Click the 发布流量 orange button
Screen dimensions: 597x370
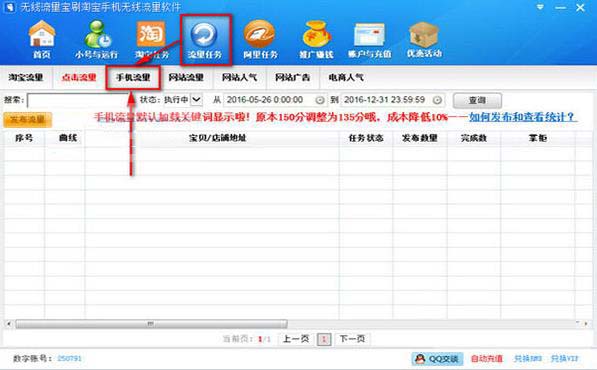coord(27,120)
